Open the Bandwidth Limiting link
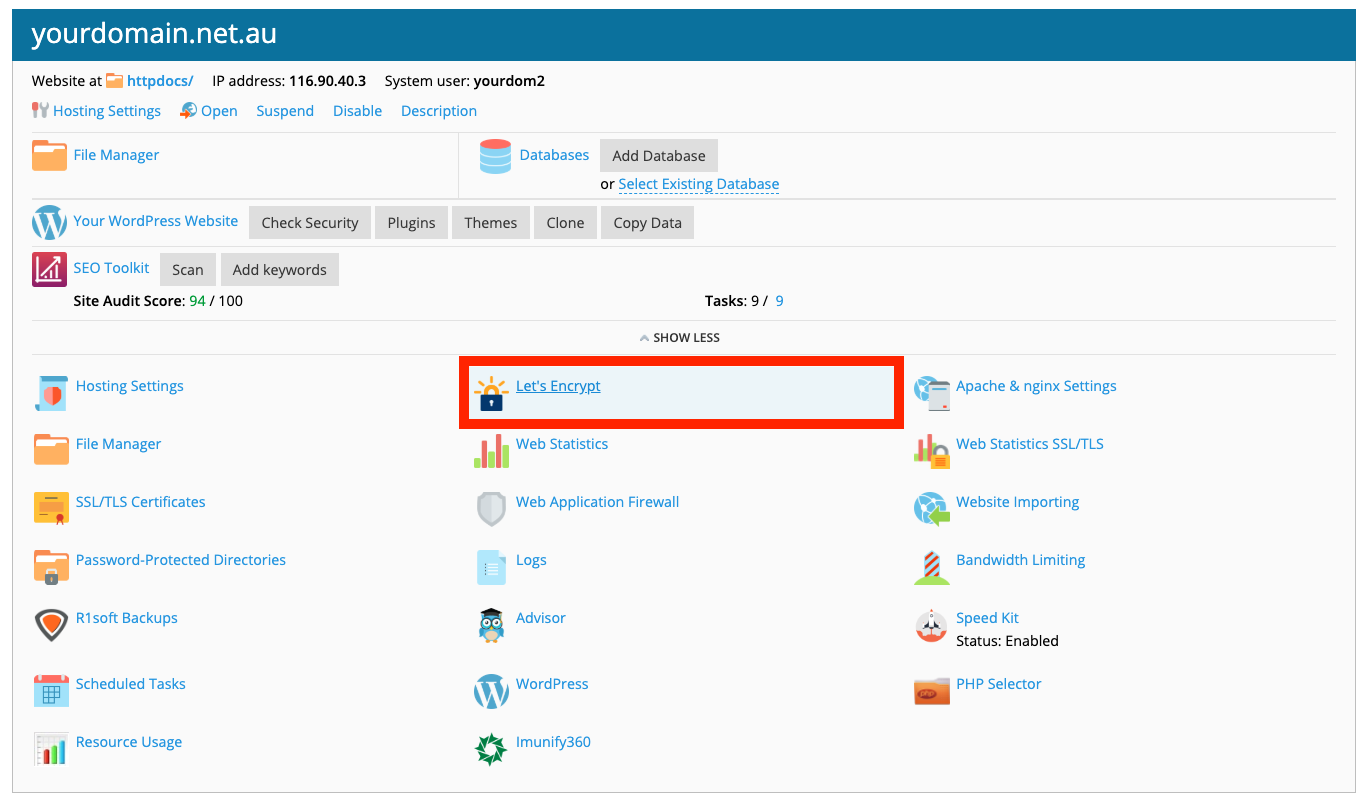The width and height of the screenshot is (1372, 804). 1021,560
